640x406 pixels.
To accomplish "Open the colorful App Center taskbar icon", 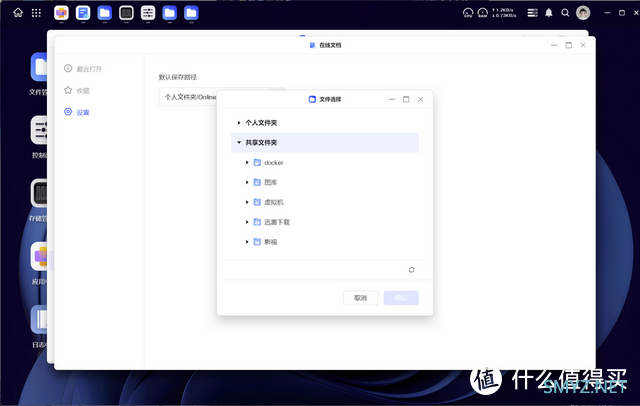I will pyautogui.click(x=61, y=13).
